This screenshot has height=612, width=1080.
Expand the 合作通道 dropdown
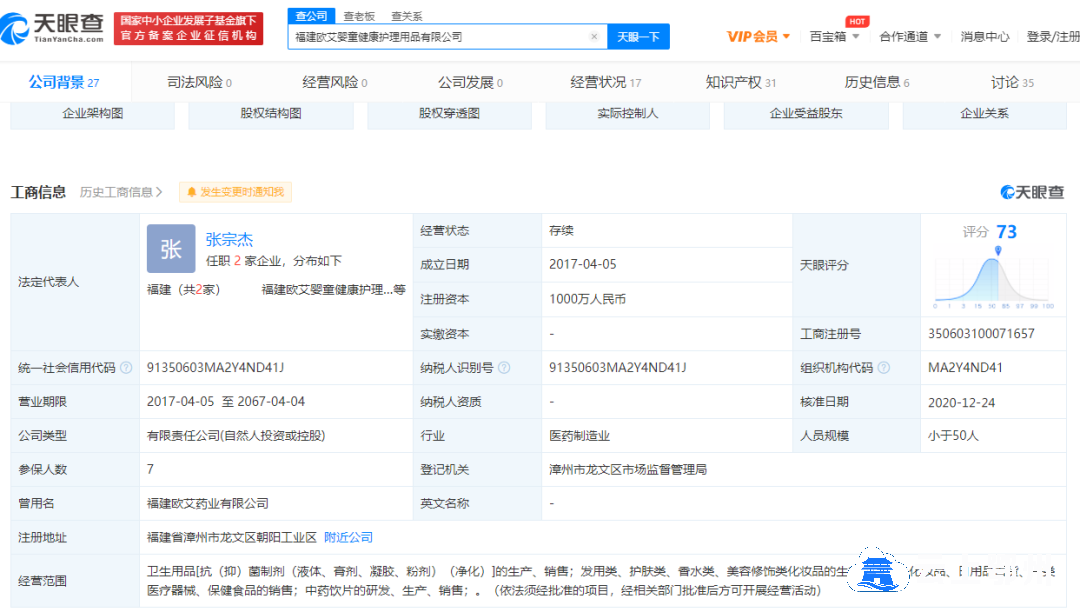click(910, 37)
